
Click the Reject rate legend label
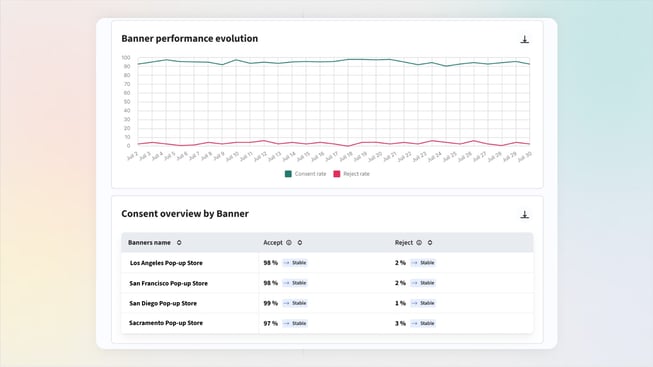click(356, 174)
